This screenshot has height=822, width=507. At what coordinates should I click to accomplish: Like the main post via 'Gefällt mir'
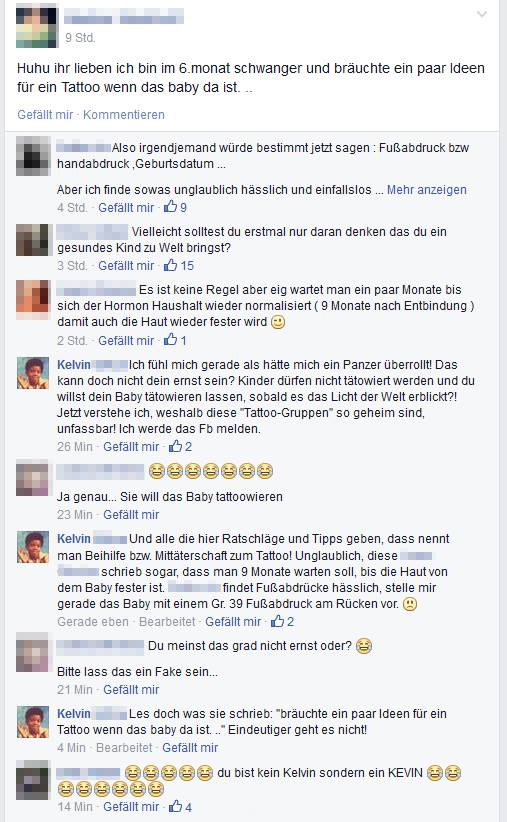[x=45, y=114]
